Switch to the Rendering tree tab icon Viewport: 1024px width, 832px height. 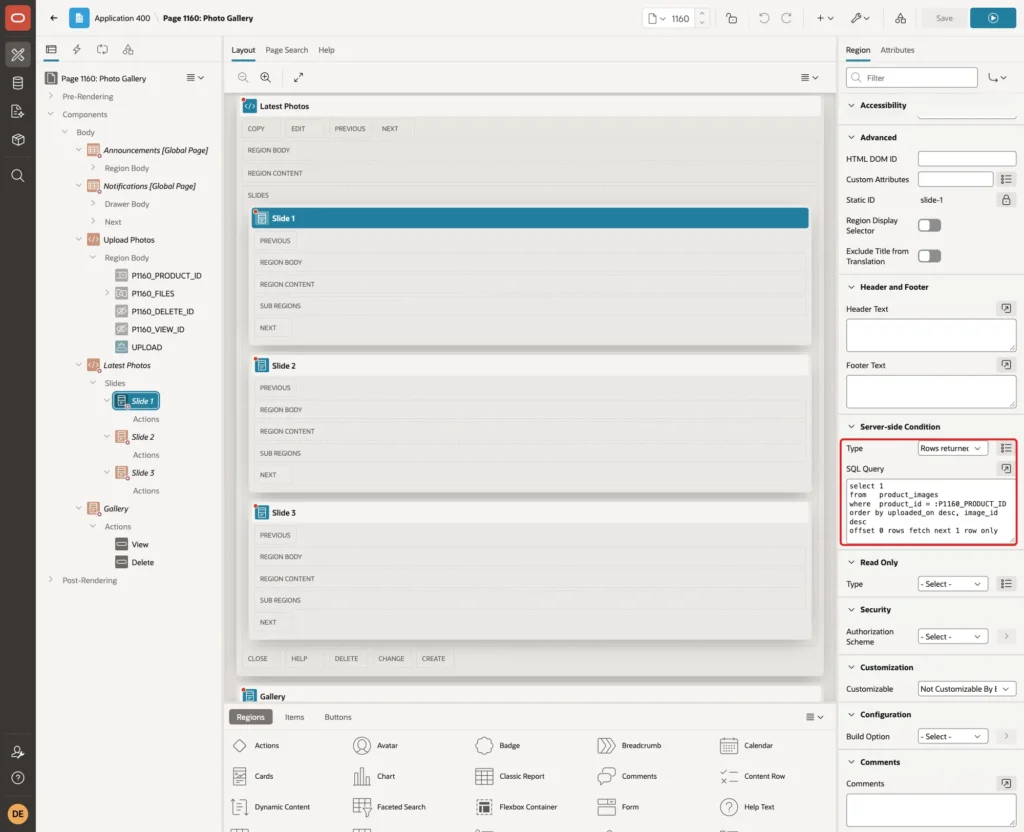click(51, 50)
